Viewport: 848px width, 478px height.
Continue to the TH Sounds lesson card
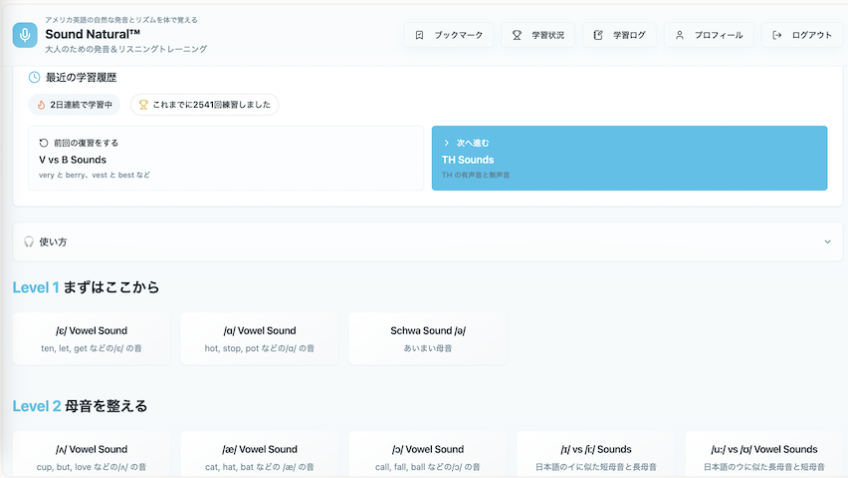pos(630,158)
